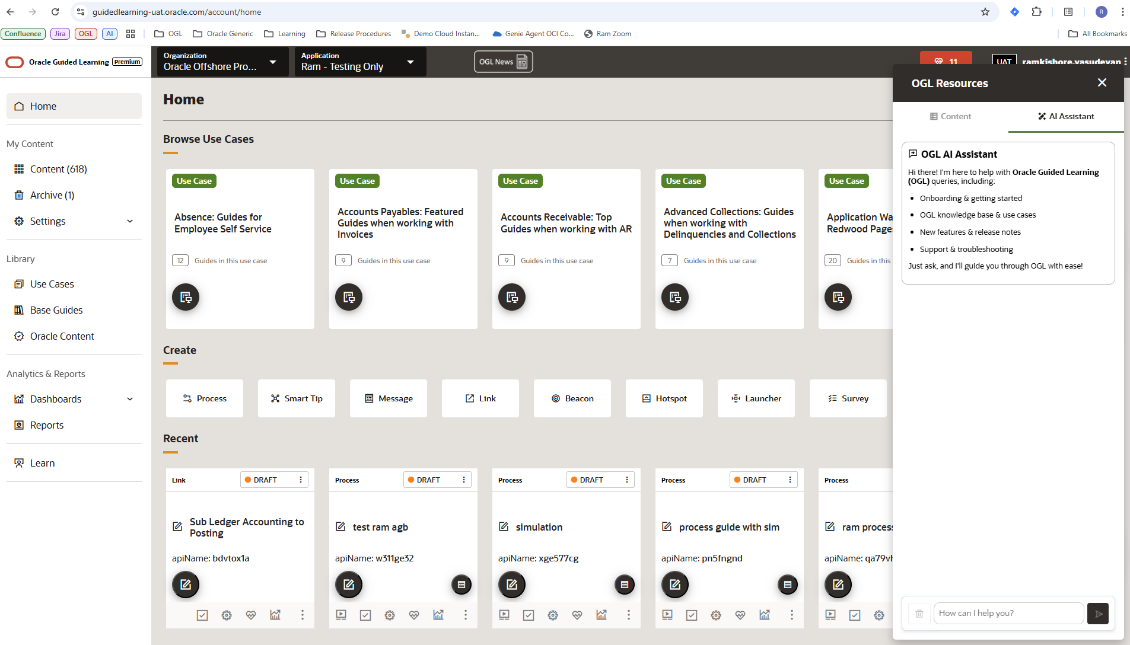Screen dimensions: 1130x645
Task: Open DRAFT status menu on process guide with sim
Action: coord(764,480)
